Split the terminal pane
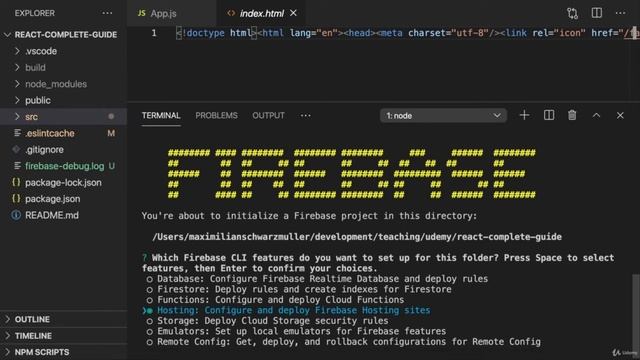Viewport: 640px width, 360px height. click(x=549, y=116)
